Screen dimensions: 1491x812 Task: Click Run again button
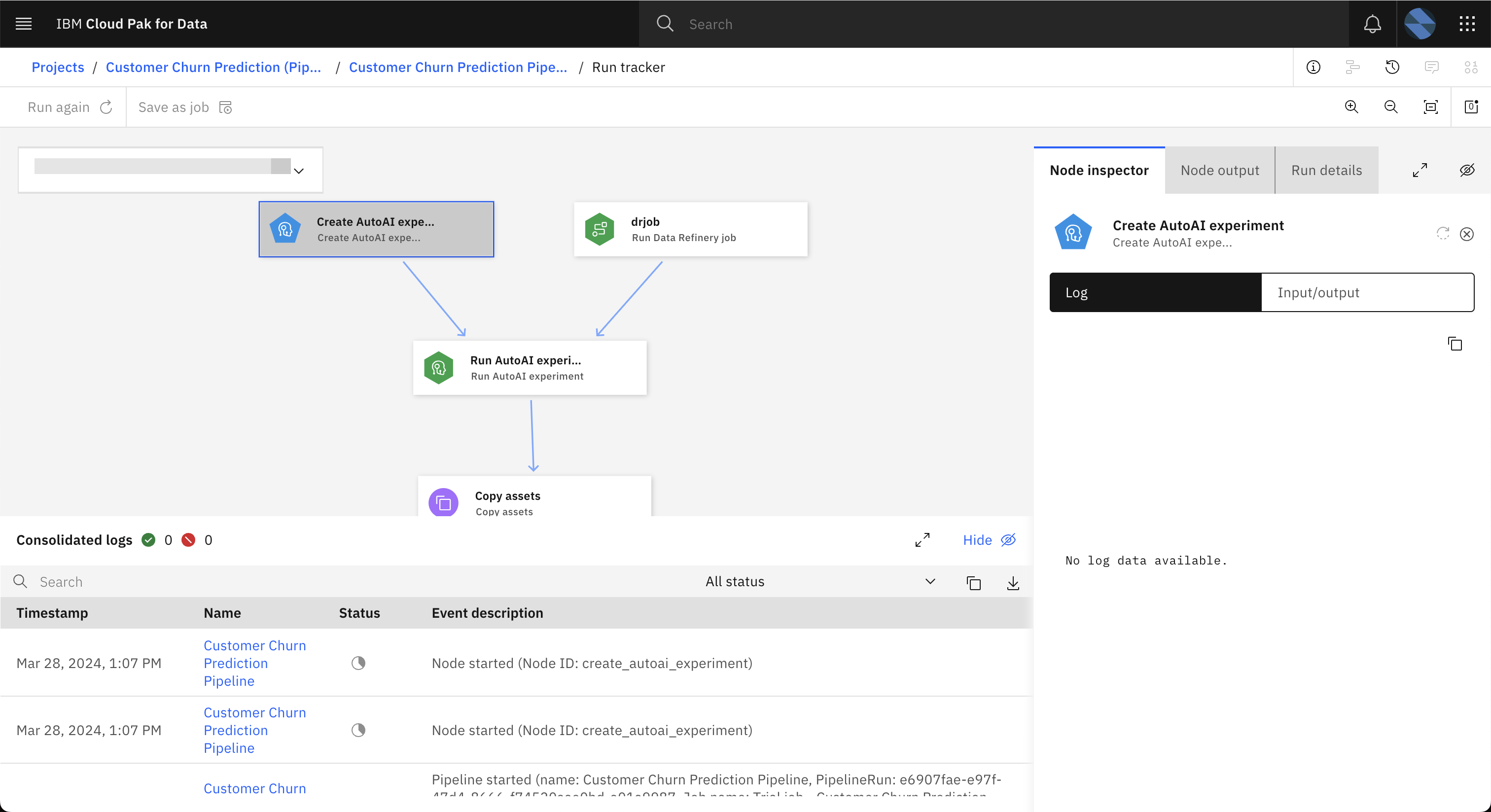click(x=70, y=107)
